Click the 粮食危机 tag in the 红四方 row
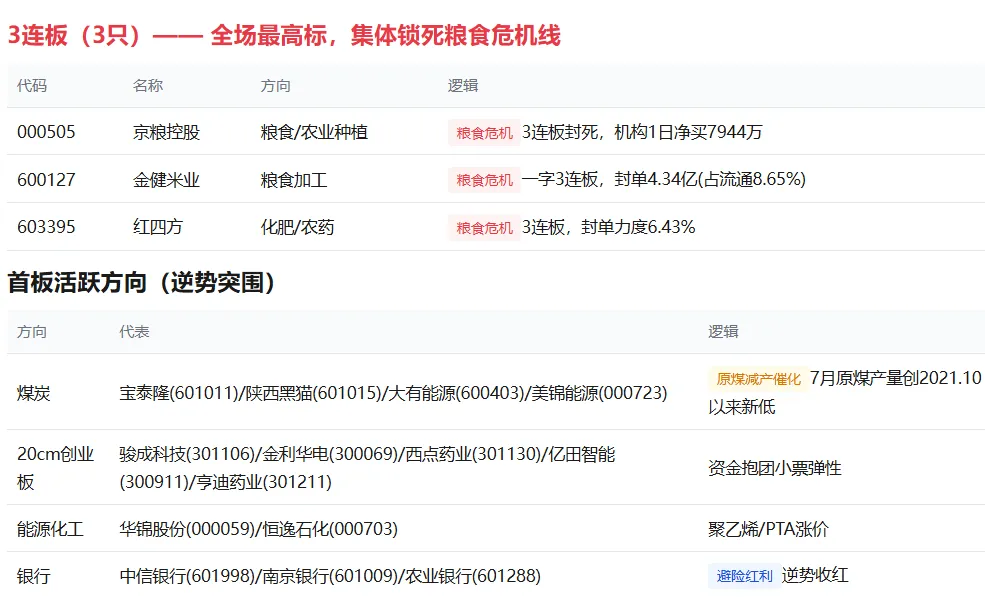Viewport: 985px width, 597px height. (x=484, y=227)
